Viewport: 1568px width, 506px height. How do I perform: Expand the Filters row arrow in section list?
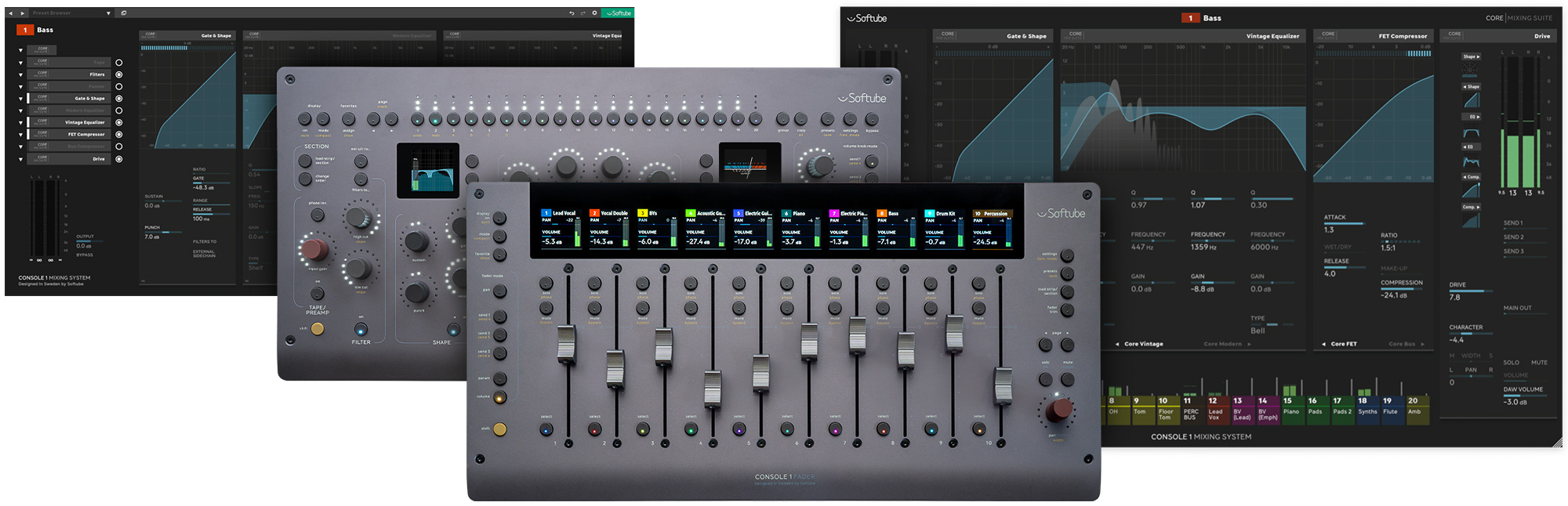point(20,75)
